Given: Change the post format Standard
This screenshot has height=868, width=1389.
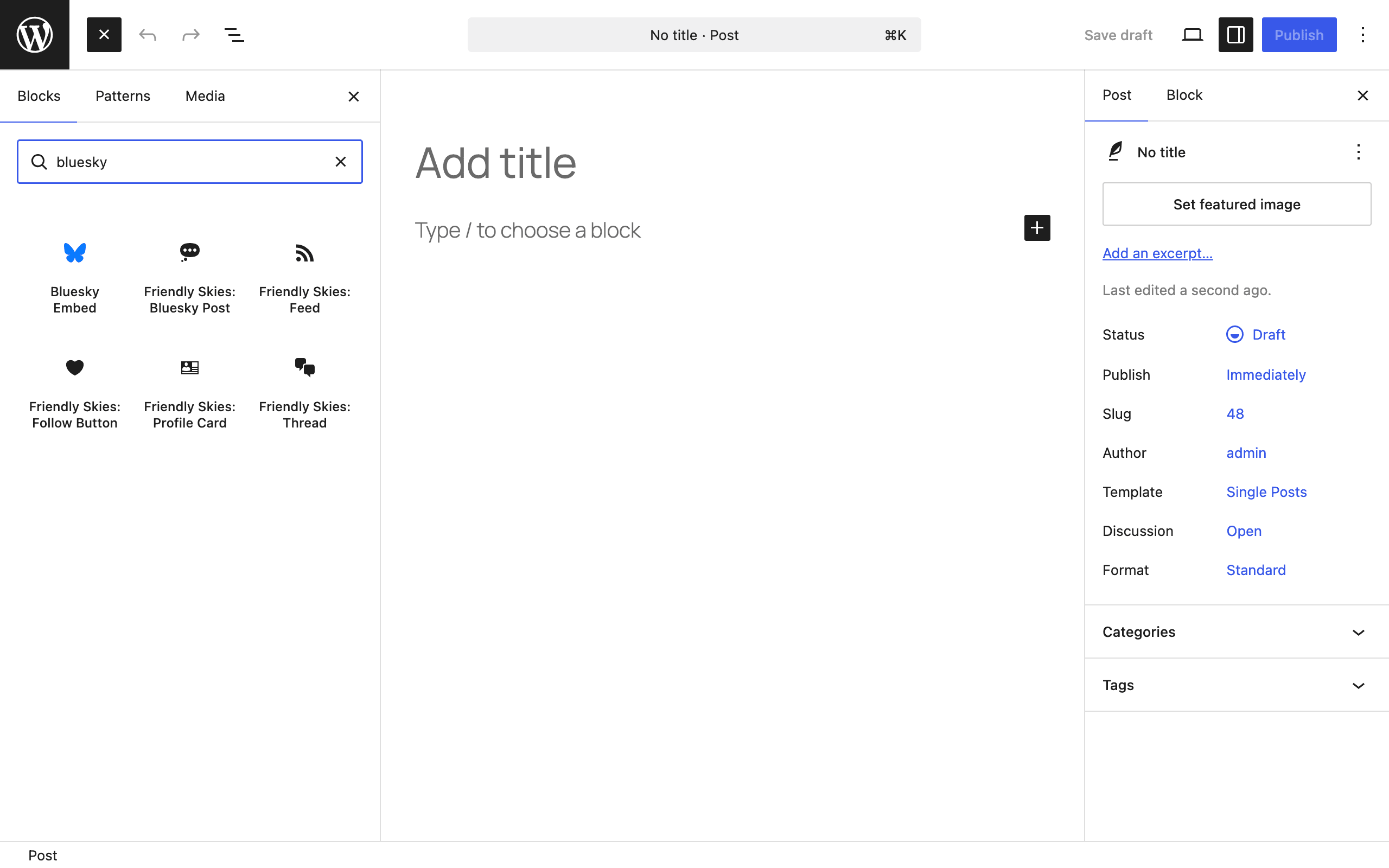Looking at the screenshot, I should click(1256, 570).
